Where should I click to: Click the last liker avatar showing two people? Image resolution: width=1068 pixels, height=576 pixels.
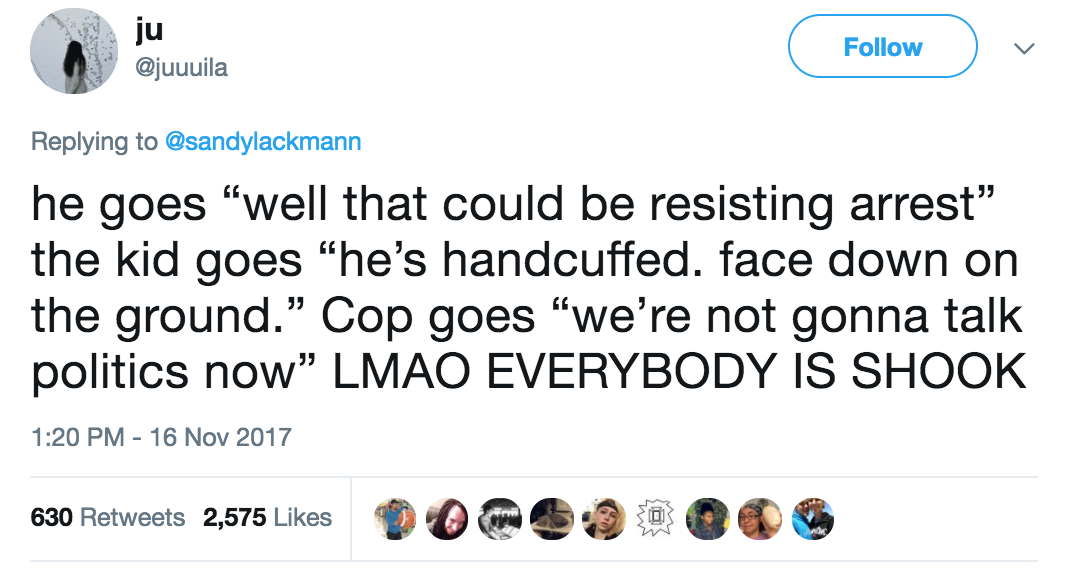pyautogui.click(x=811, y=518)
